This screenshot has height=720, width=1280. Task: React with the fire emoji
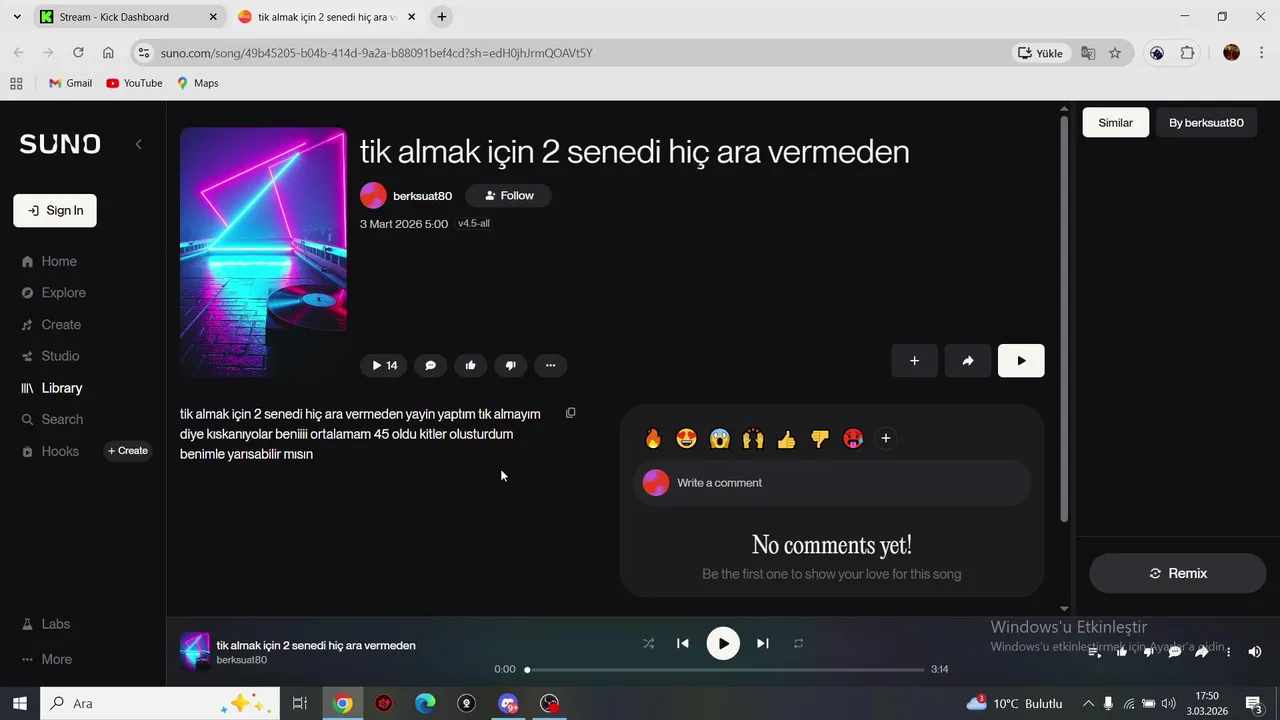(653, 438)
